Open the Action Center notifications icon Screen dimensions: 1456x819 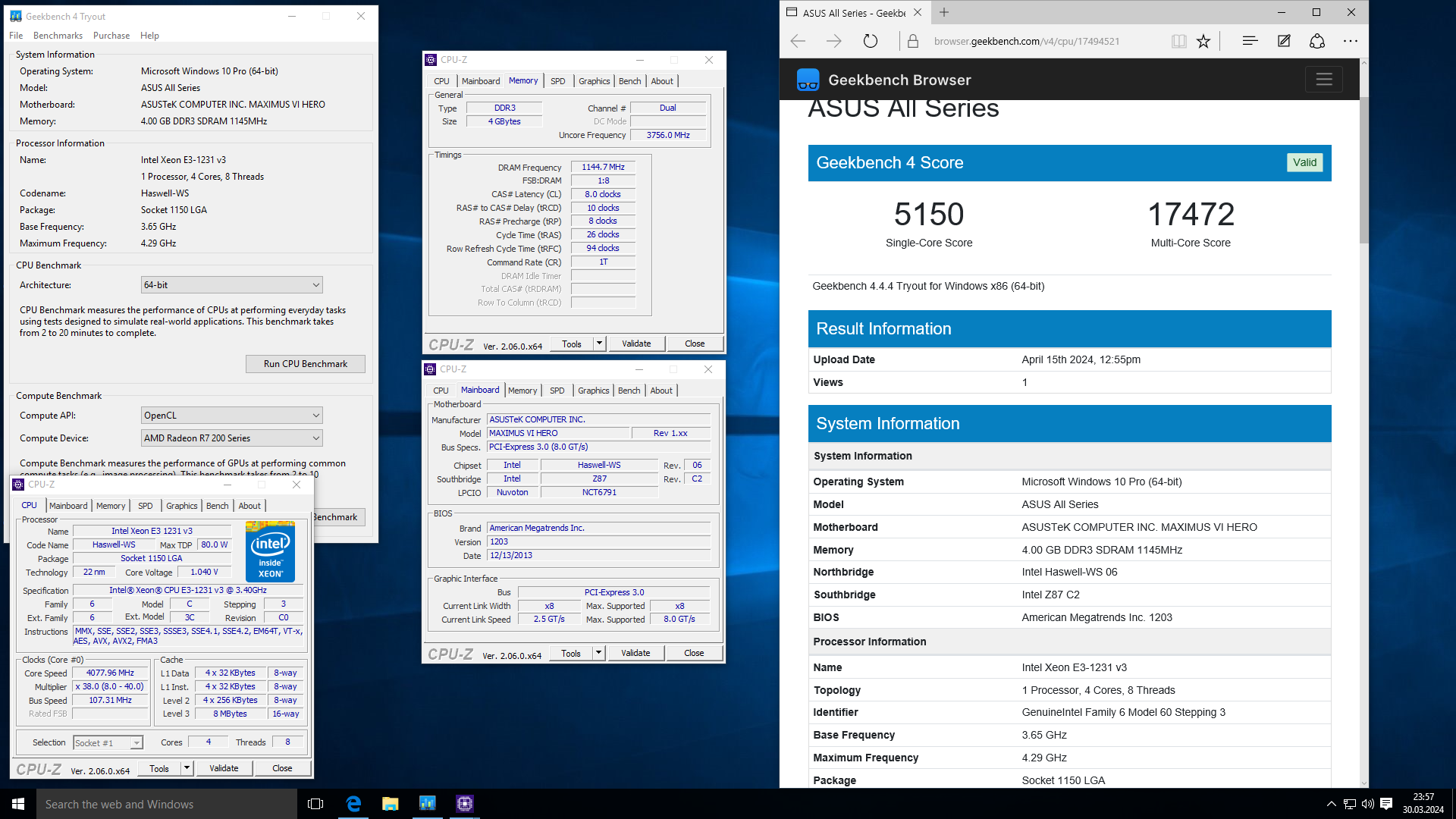pyautogui.click(x=1386, y=804)
